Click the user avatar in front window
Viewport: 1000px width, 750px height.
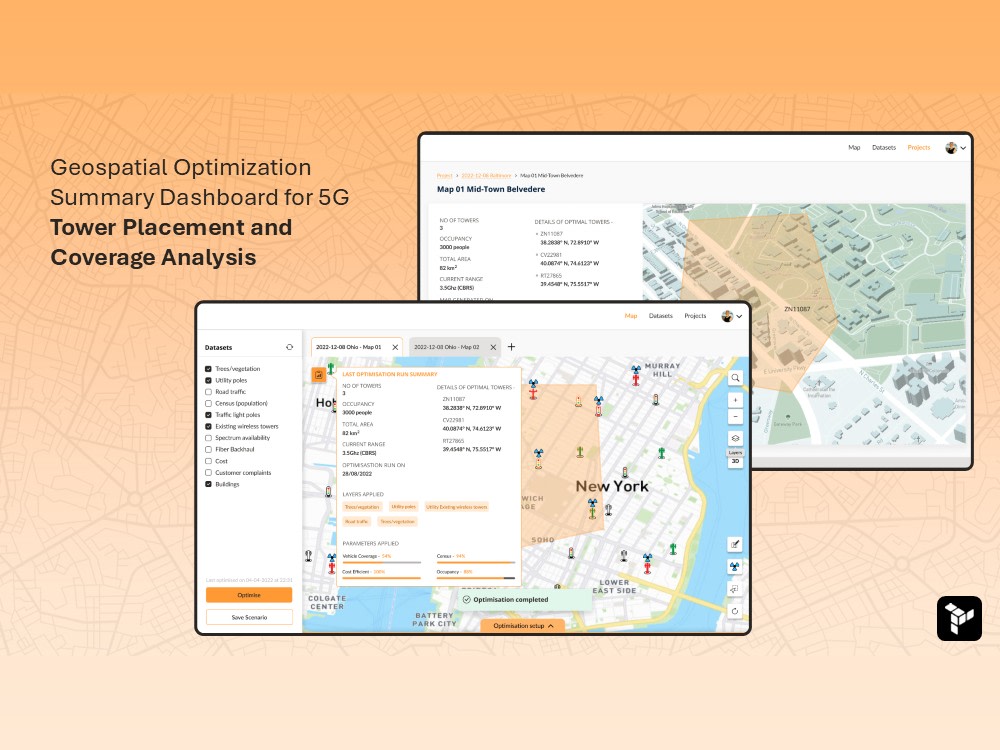(727, 316)
